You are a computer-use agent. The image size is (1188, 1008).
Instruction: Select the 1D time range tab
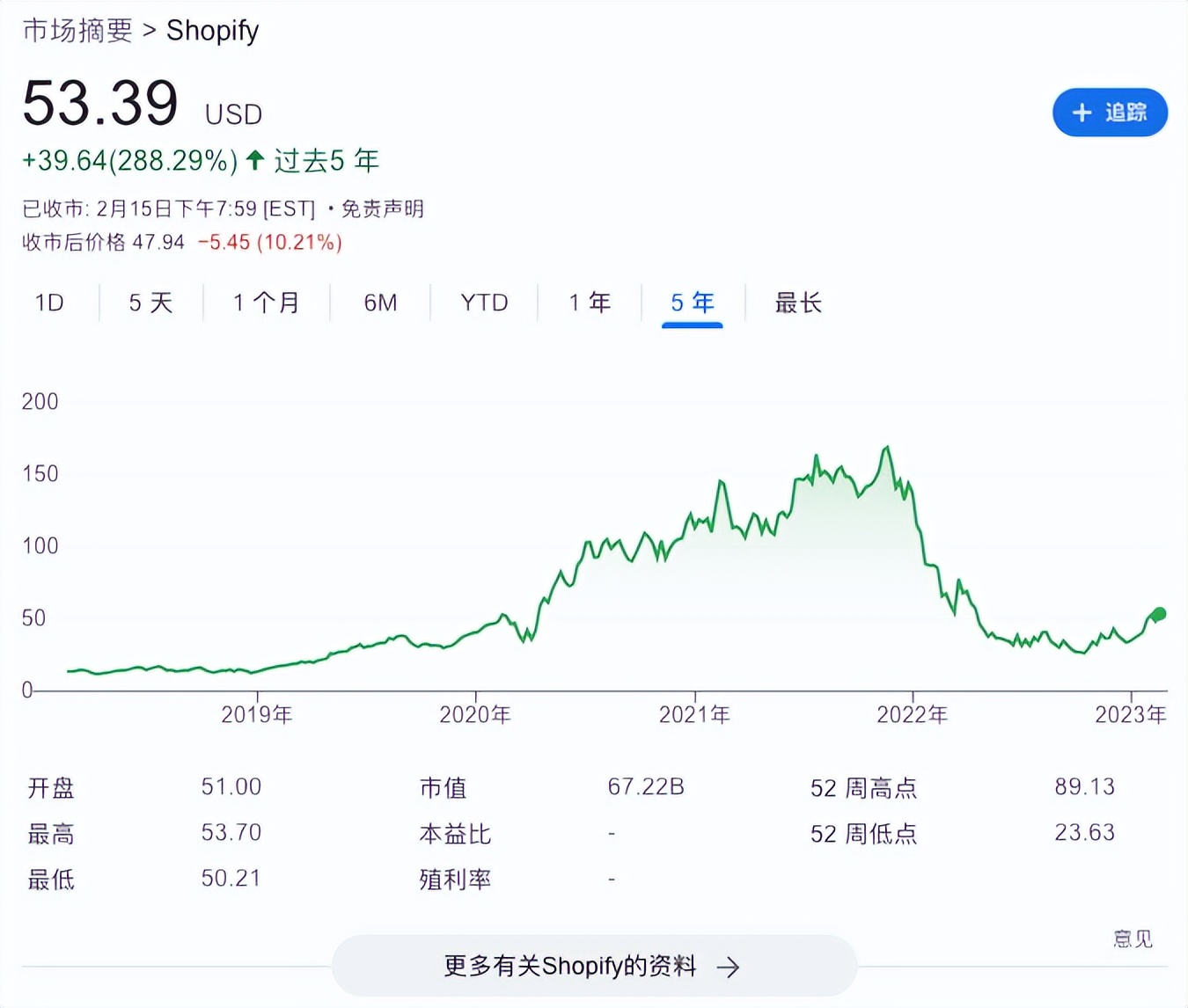point(49,303)
